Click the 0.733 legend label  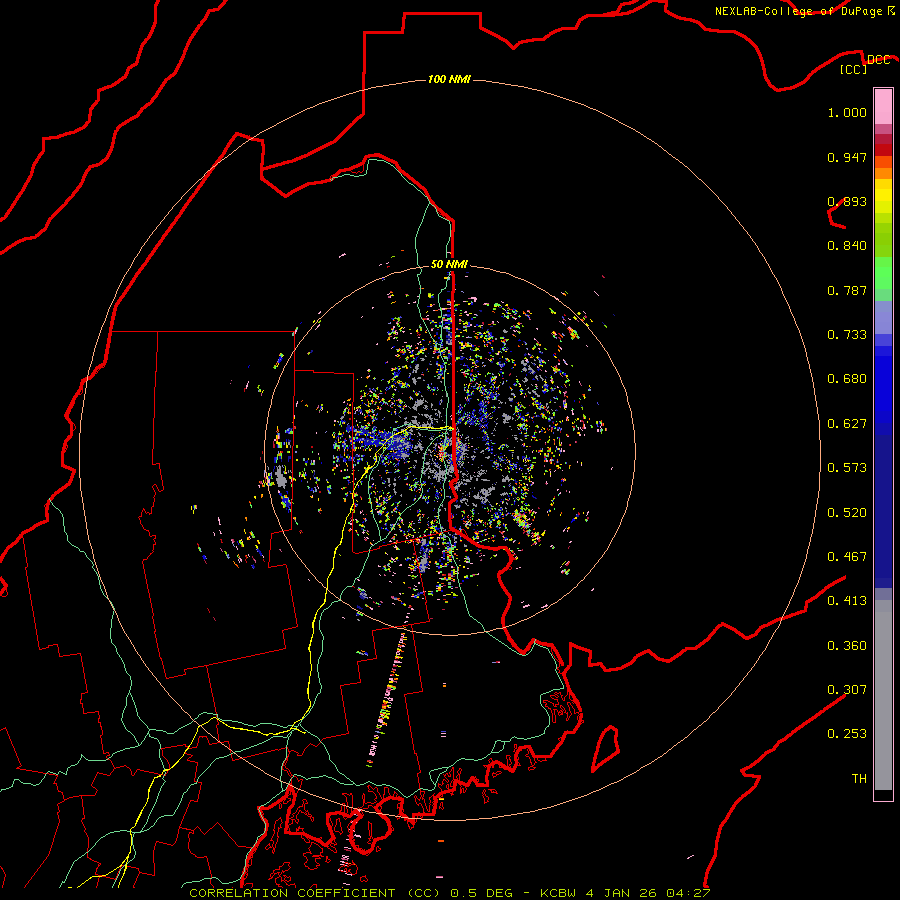[x=847, y=335]
